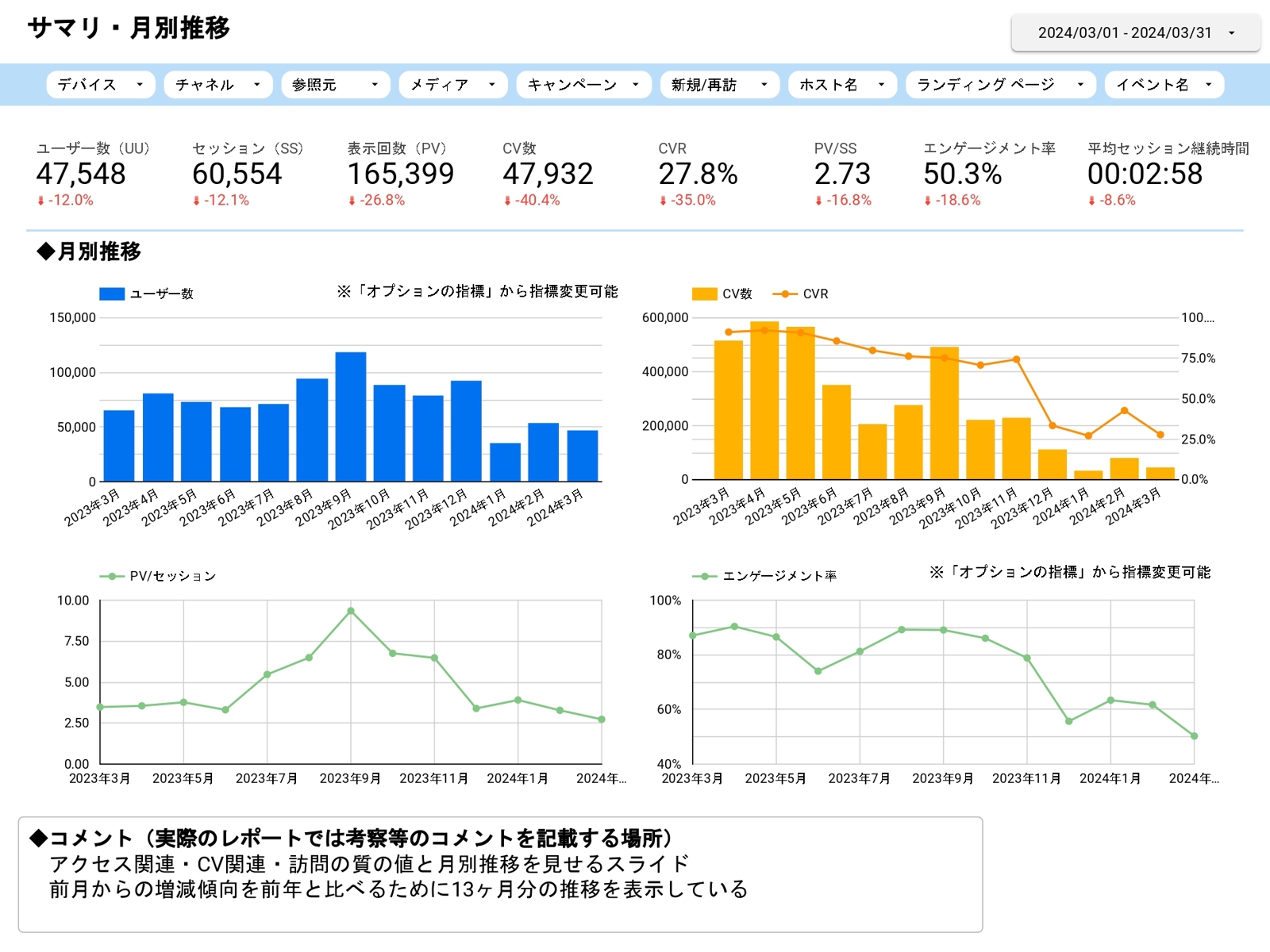The width and height of the screenshot is (1270, 952).
Task: Open the イベント名 filter dropdown
Action: click(x=1163, y=84)
